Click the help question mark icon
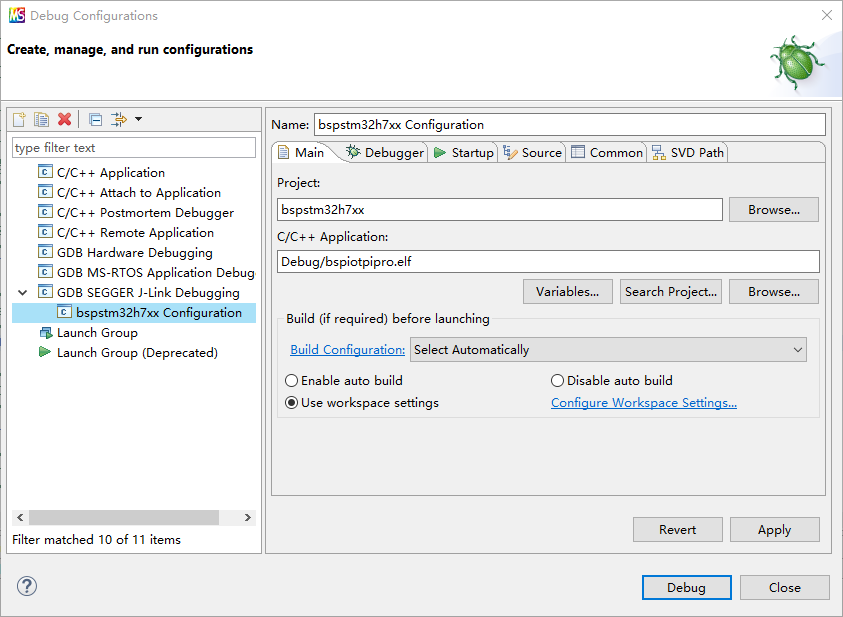This screenshot has width=843, height=617. tap(27, 587)
